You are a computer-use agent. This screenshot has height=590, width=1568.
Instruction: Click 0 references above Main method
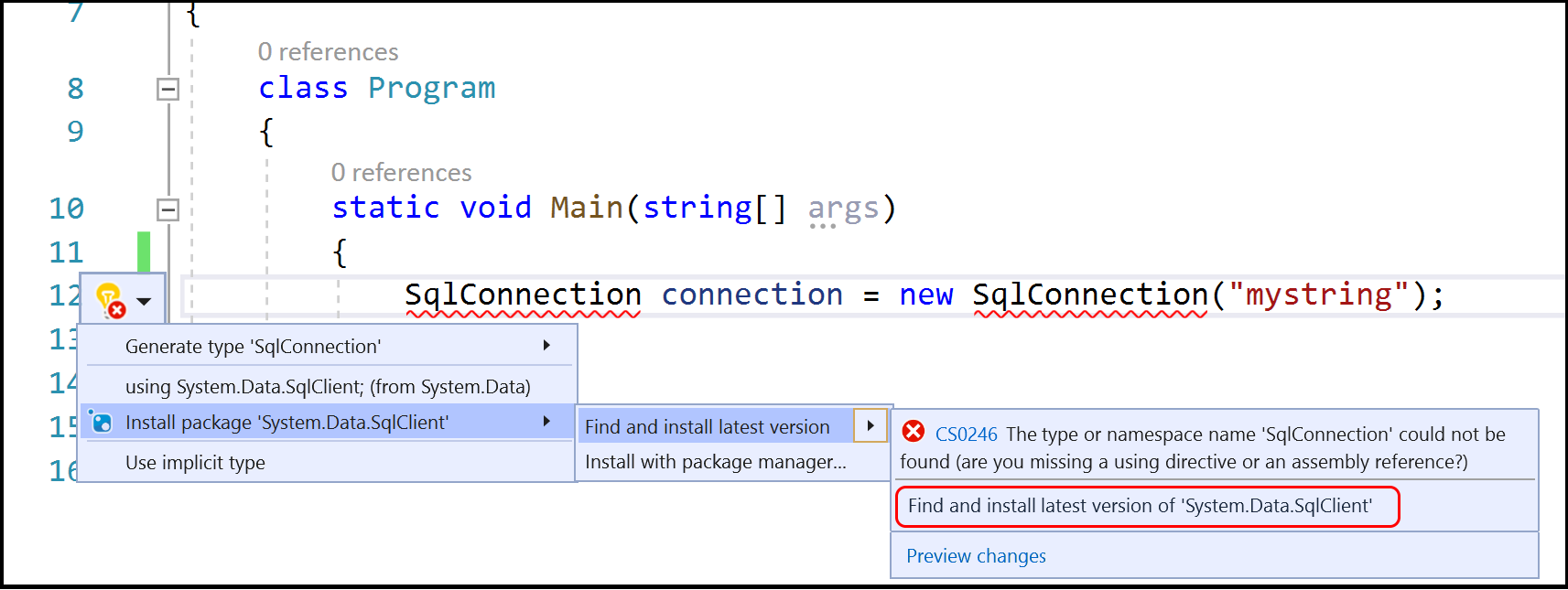click(401, 172)
